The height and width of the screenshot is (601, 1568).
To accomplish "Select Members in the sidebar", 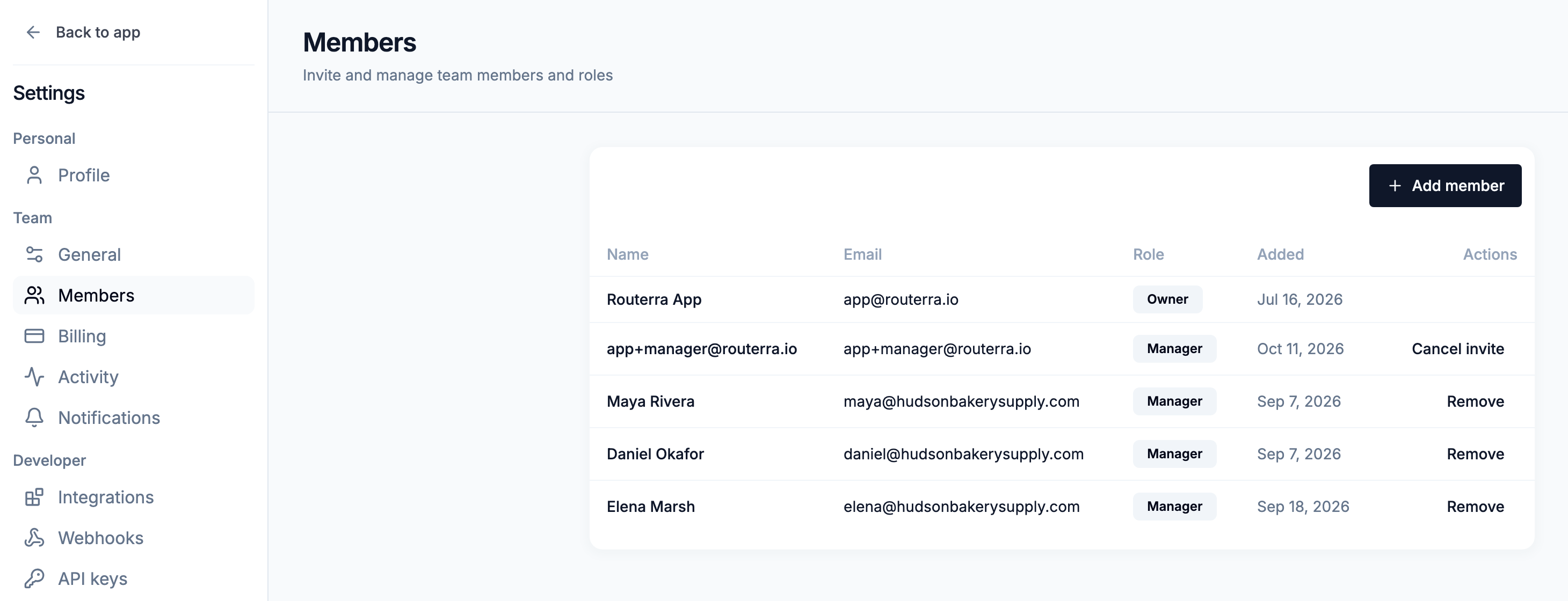I will click(x=133, y=295).
